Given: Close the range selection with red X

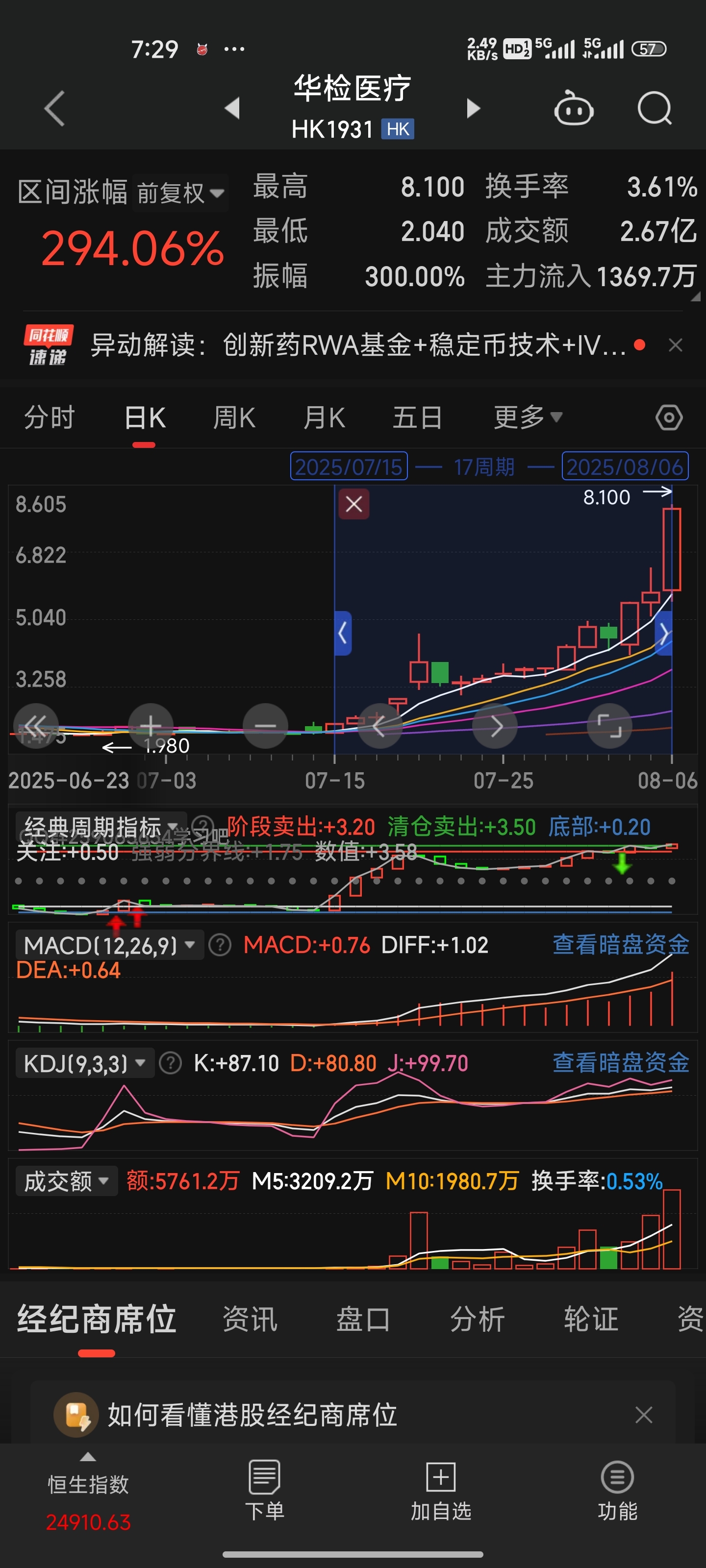Looking at the screenshot, I should click(x=354, y=504).
